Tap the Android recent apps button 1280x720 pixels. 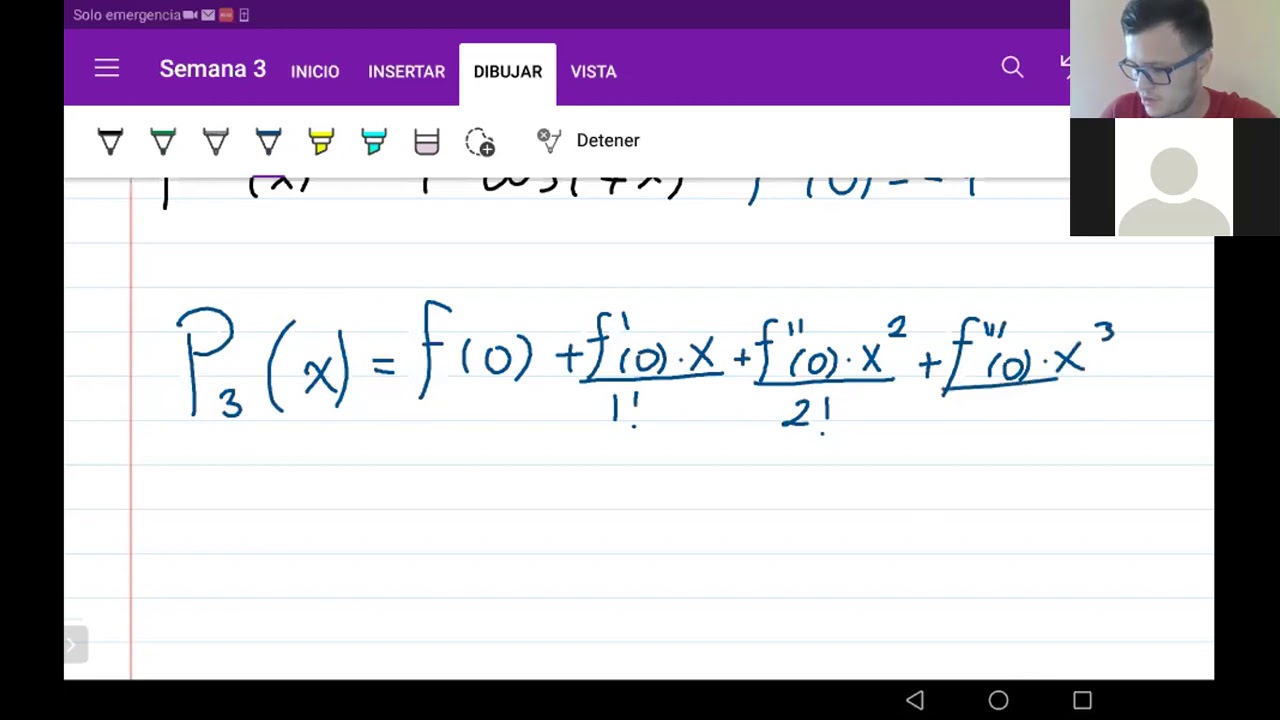tap(1082, 700)
